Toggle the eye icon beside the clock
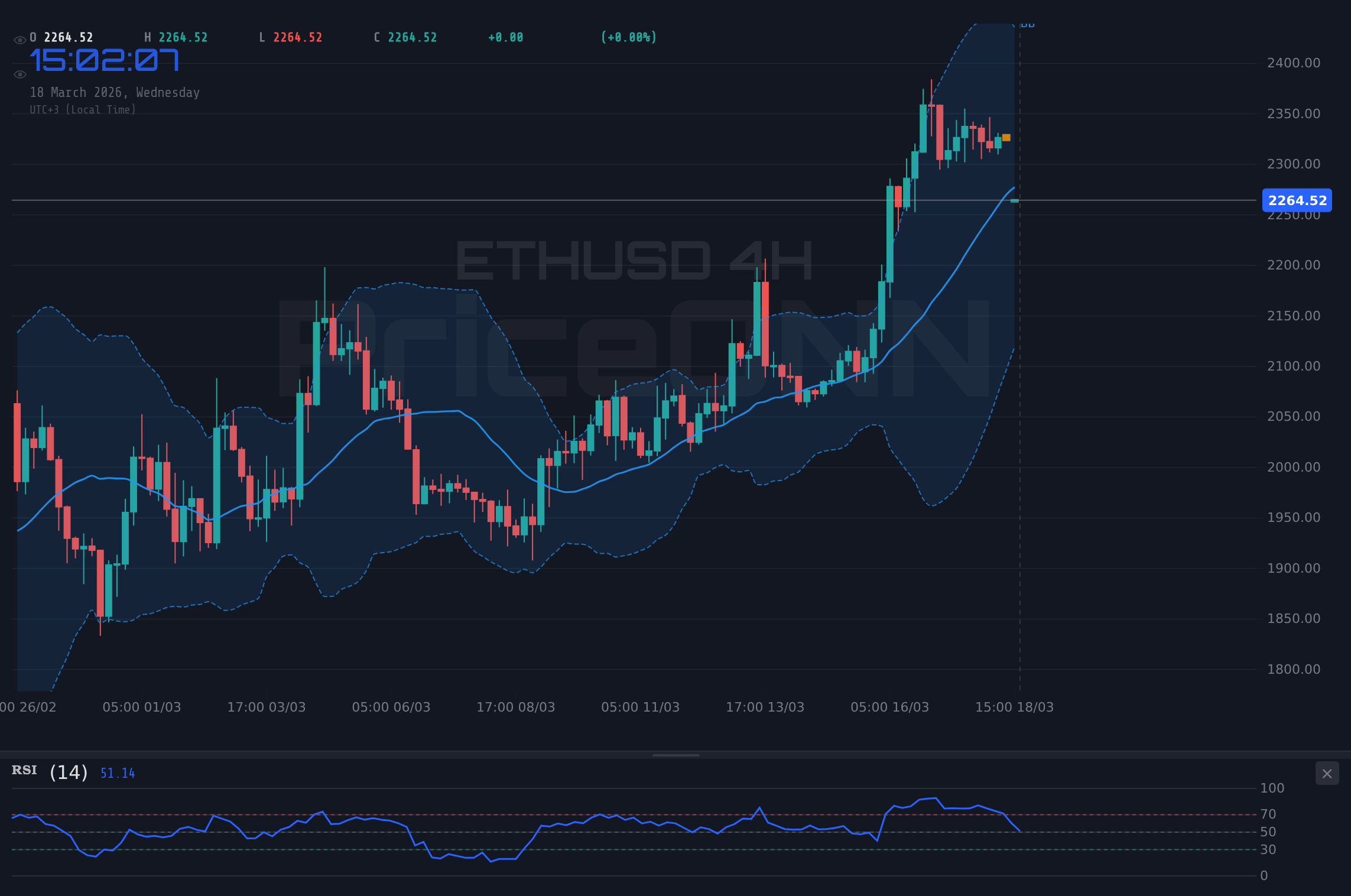 [20, 74]
